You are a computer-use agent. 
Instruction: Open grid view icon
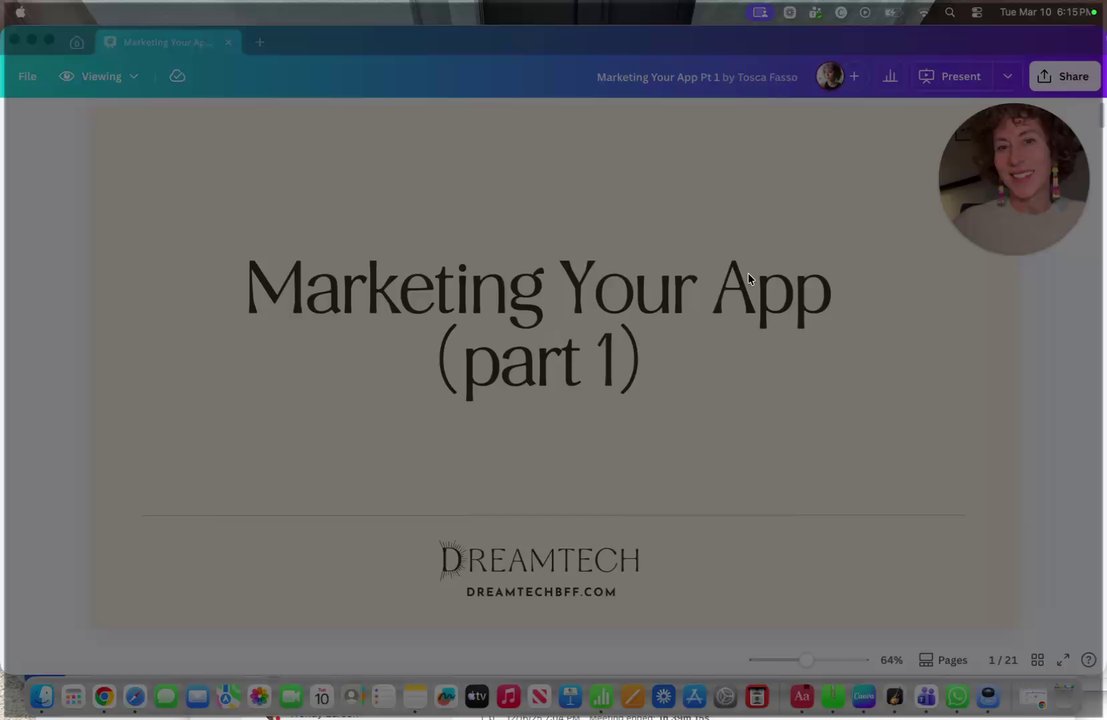[1037, 660]
